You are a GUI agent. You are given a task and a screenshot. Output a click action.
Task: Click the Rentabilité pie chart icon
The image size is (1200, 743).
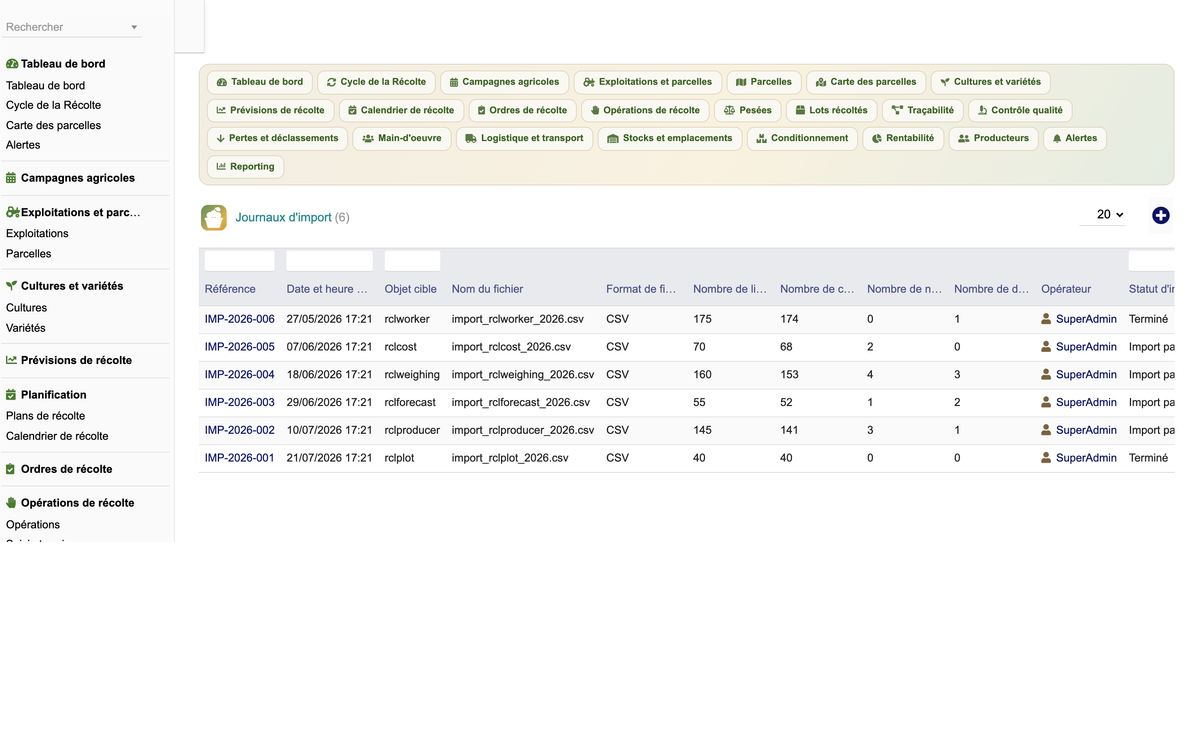877,138
